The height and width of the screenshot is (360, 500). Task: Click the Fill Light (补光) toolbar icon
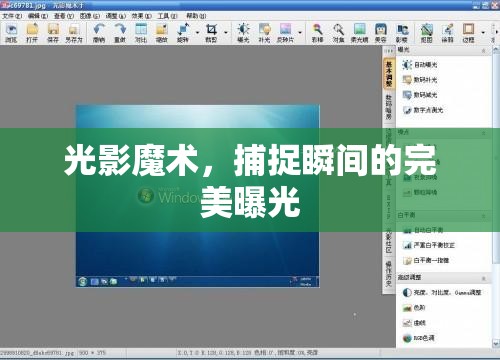pos(264,33)
